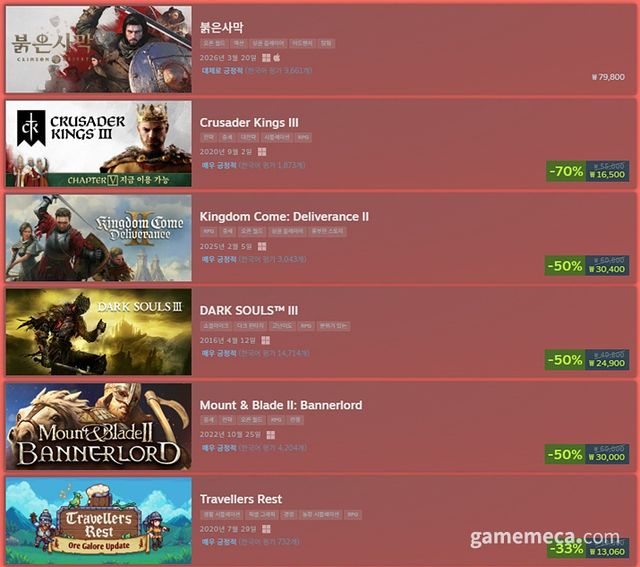Click the RPG tag under Crusader Kings III
This screenshot has width=640, height=567.
tap(303, 138)
